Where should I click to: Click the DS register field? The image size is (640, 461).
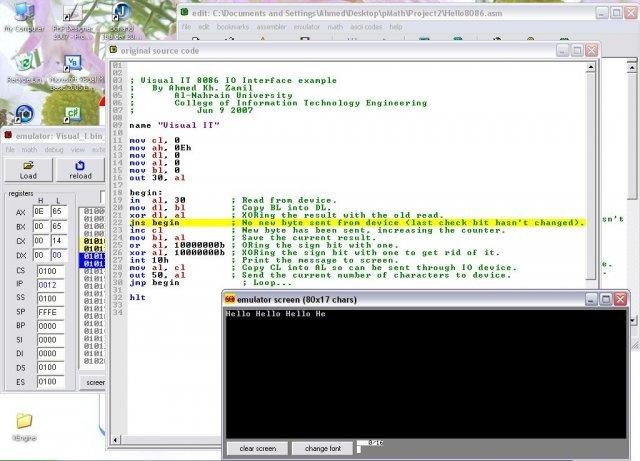(x=51, y=367)
